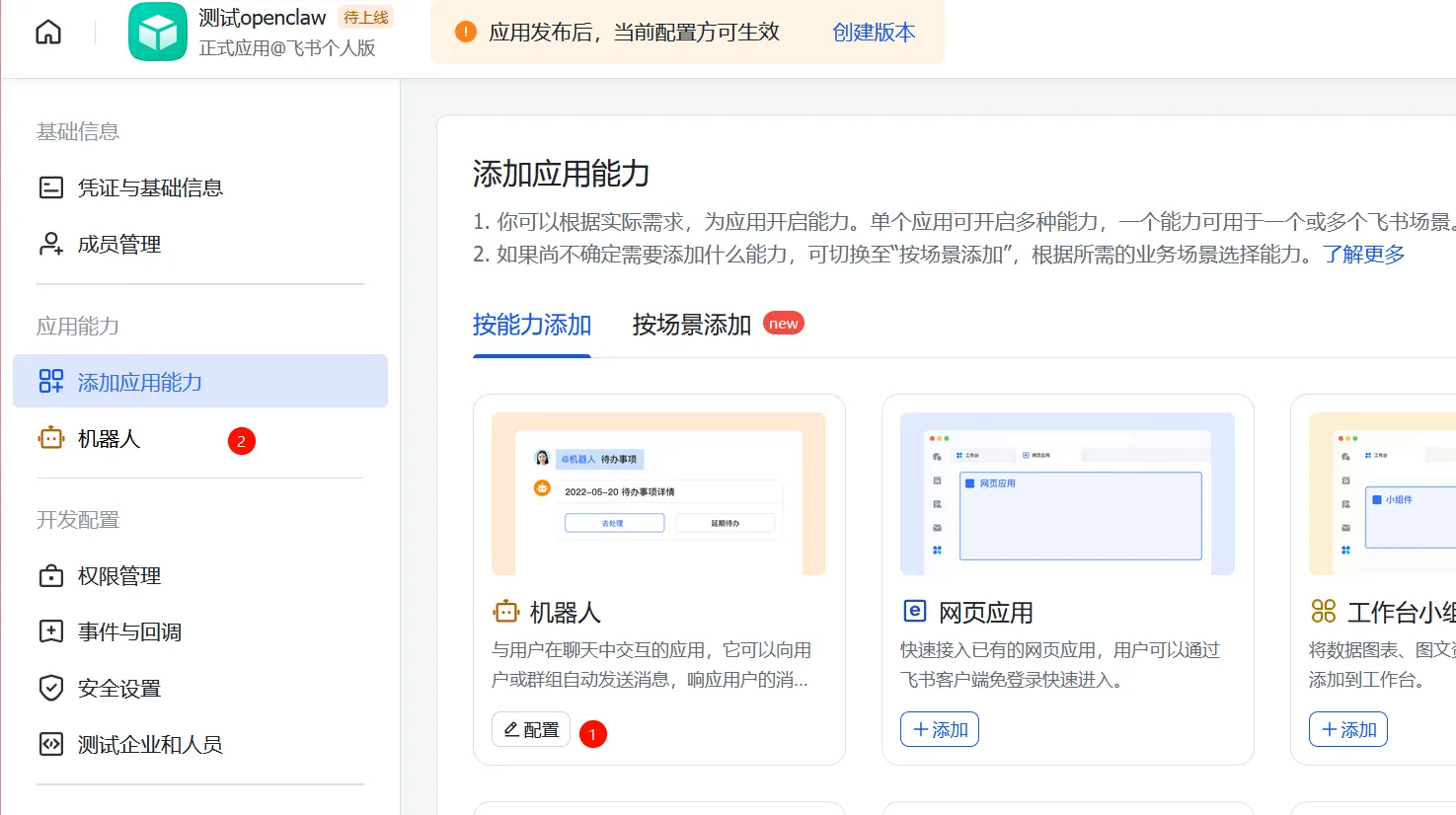Viewport: 1456px width, 815px height.
Task: Click the 添加应用能力 page heading
Action: 561,175
